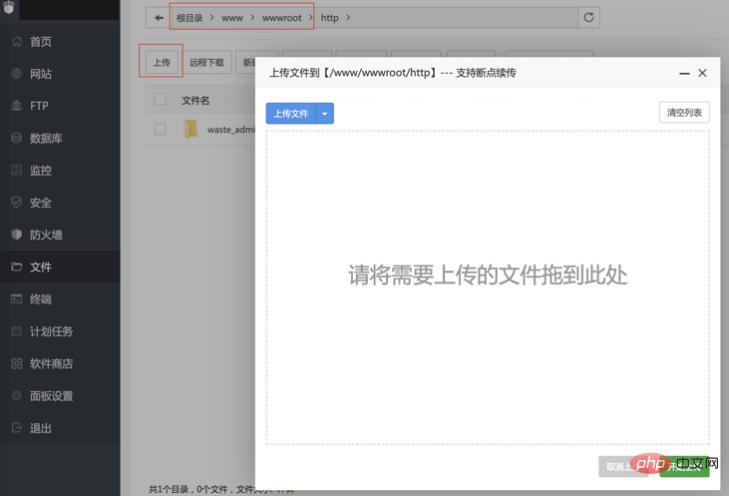
Task: Click the 清空列表 clear list button
Action: [684, 113]
